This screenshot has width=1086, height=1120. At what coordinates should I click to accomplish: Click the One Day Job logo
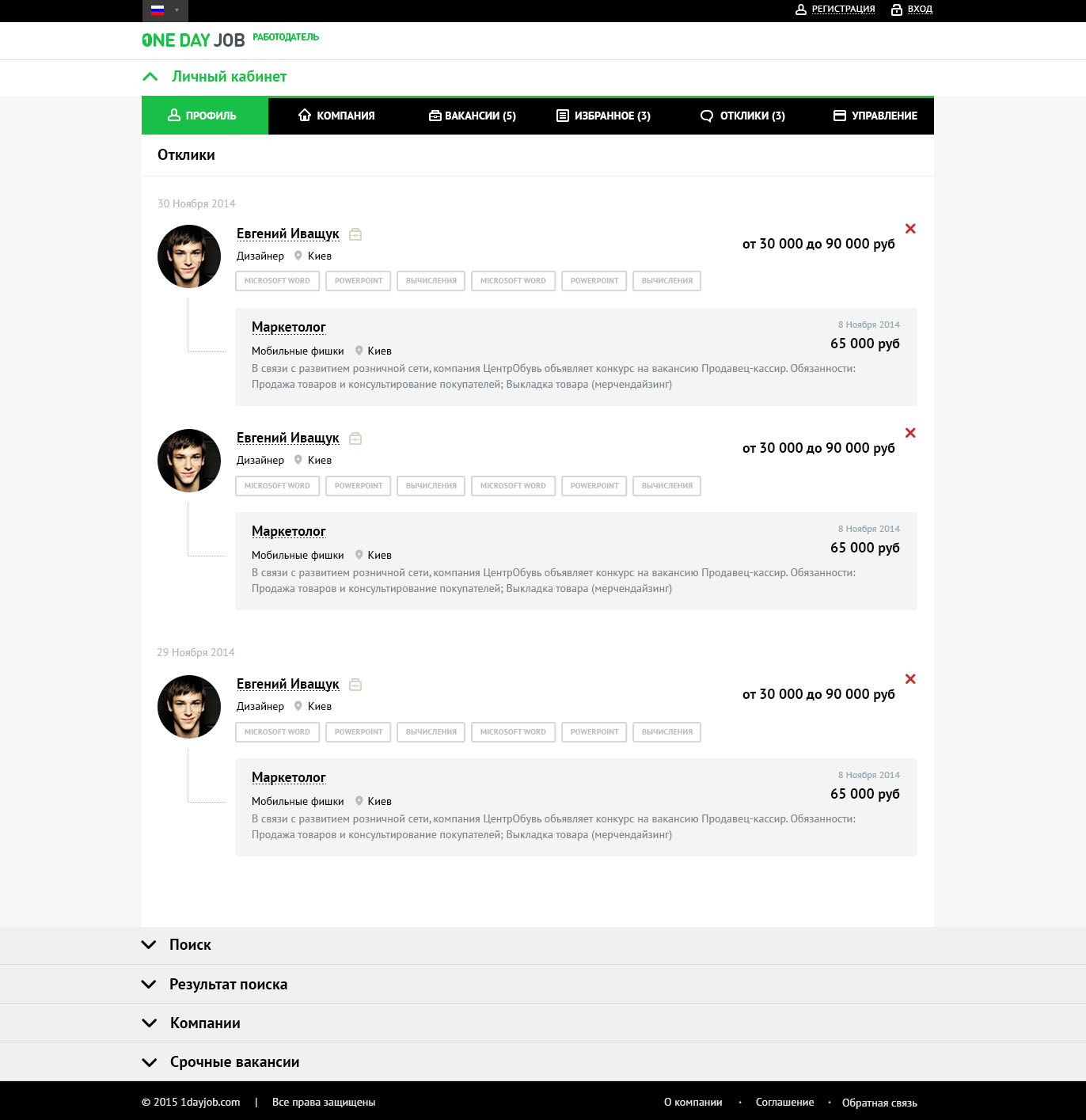coord(193,40)
